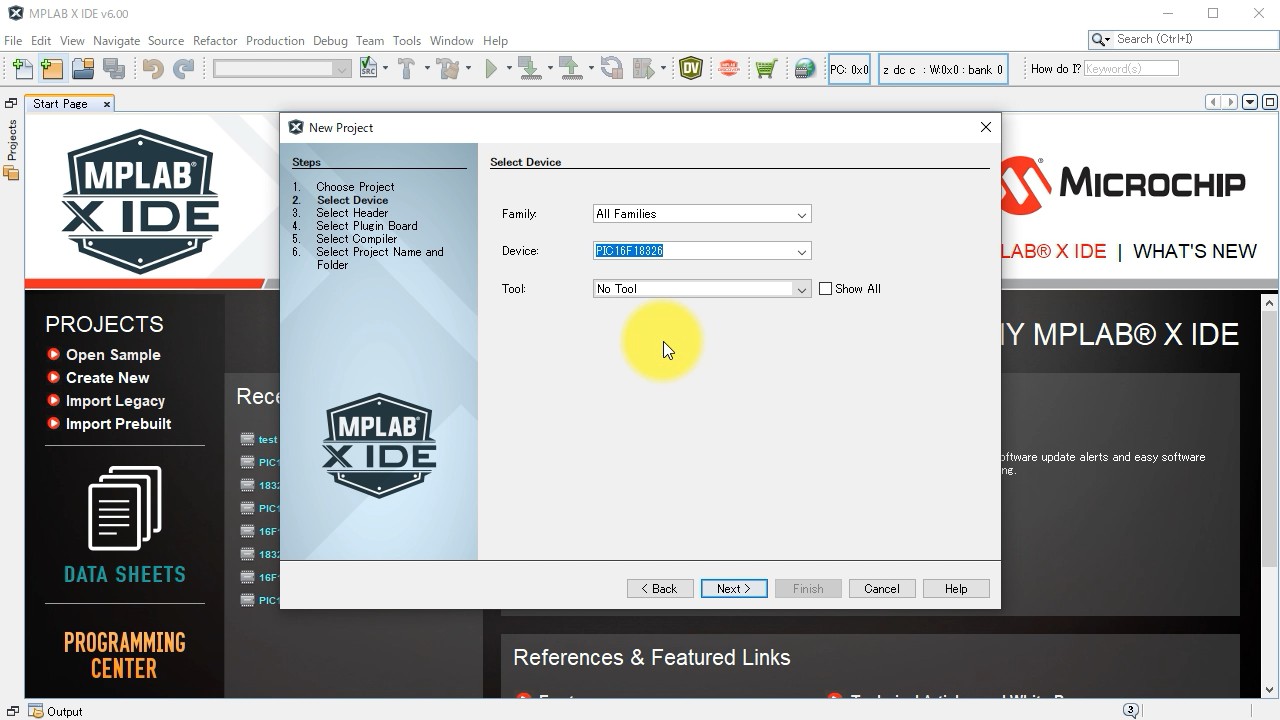
Task: Click the Open Sample link
Action: (x=113, y=355)
